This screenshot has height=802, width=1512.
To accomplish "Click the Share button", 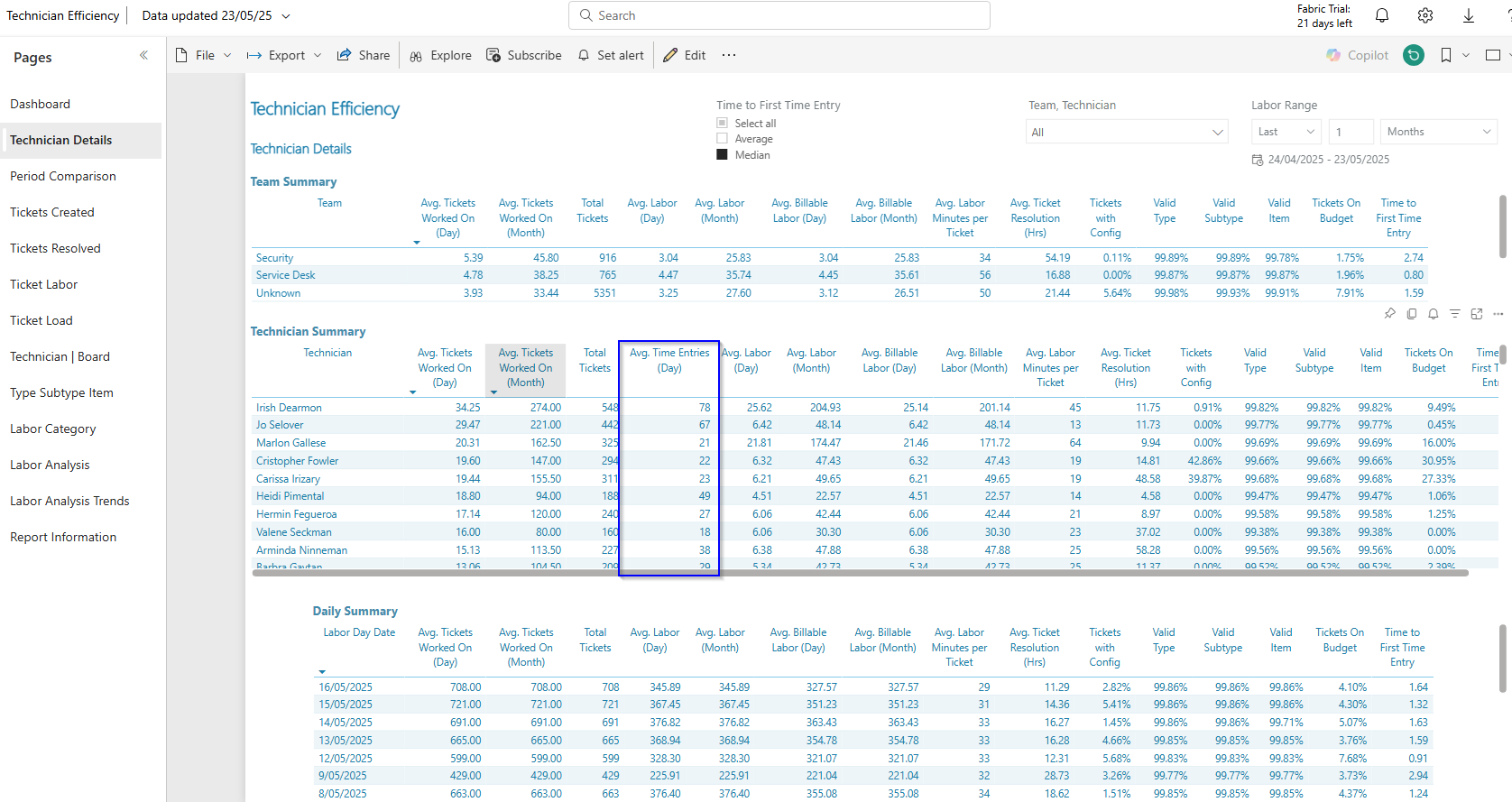I will click(x=364, y=55).
